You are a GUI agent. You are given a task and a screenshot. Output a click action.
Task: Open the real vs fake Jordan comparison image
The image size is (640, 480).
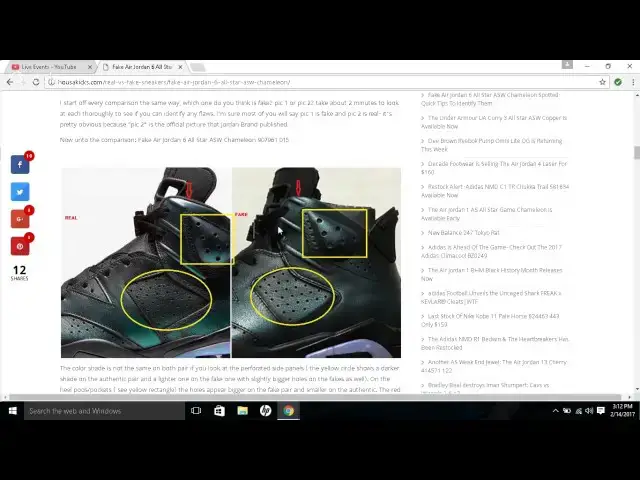click(x=231, y=262)
